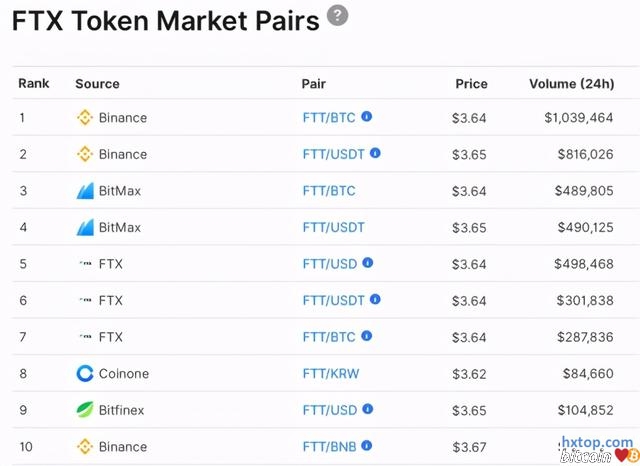640x466 pixels.
Task: Click the Bitfinex leaf logo
Action: click(x=85, y=410)
